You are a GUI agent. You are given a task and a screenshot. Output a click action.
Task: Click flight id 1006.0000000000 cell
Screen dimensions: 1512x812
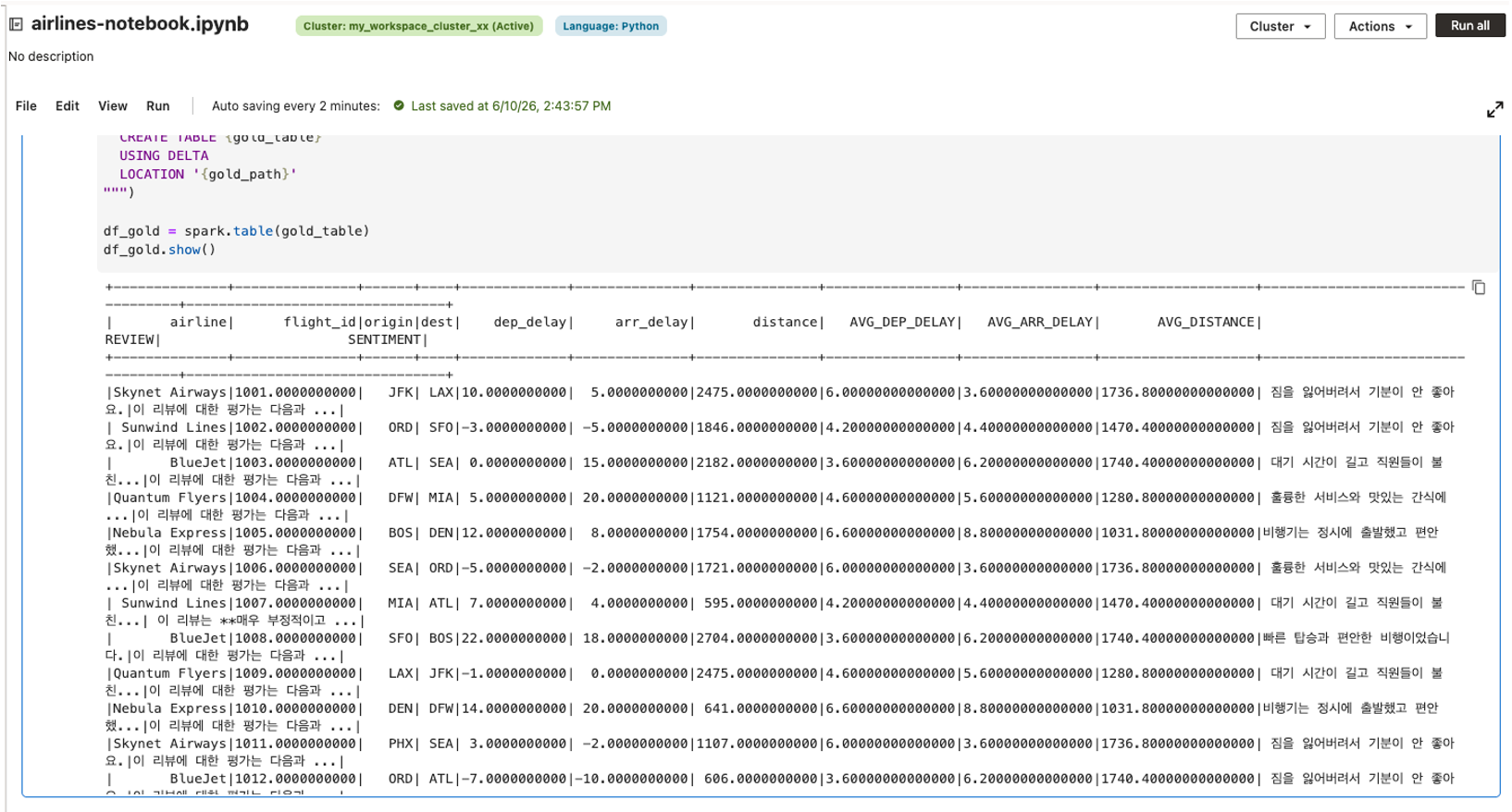tap(295, 568)
